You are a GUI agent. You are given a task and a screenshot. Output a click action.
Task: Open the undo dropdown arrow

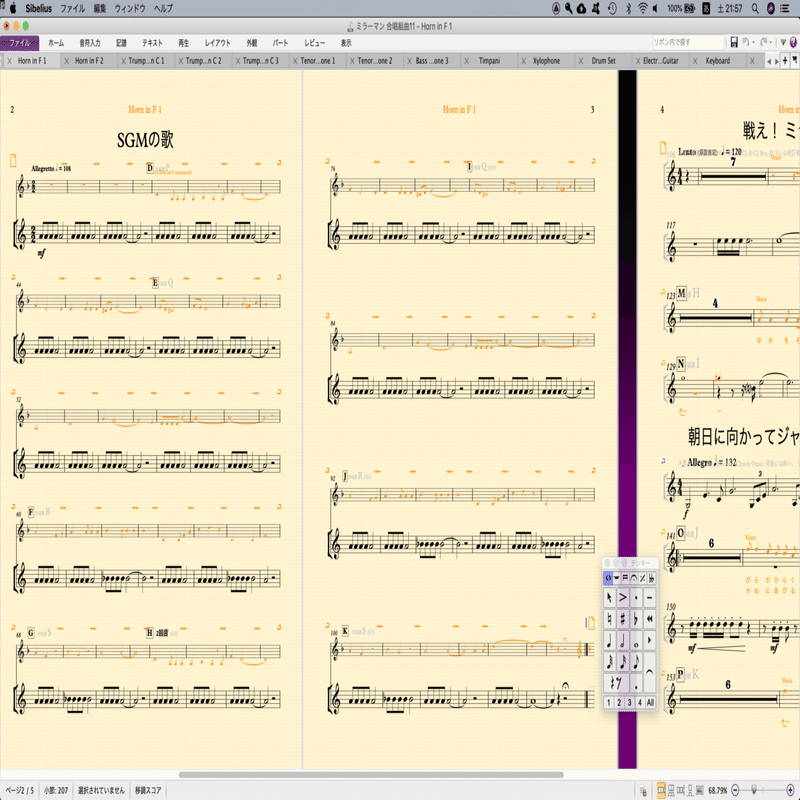pyautogui.click(x=753, y=42)
